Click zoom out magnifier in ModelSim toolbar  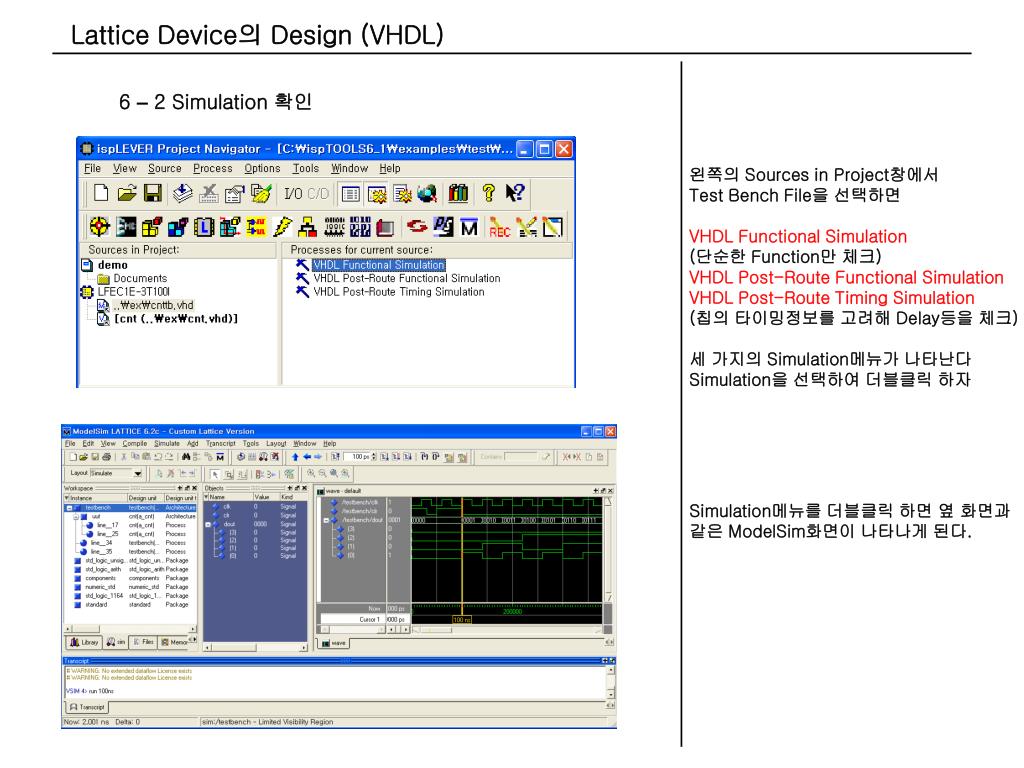322,473
